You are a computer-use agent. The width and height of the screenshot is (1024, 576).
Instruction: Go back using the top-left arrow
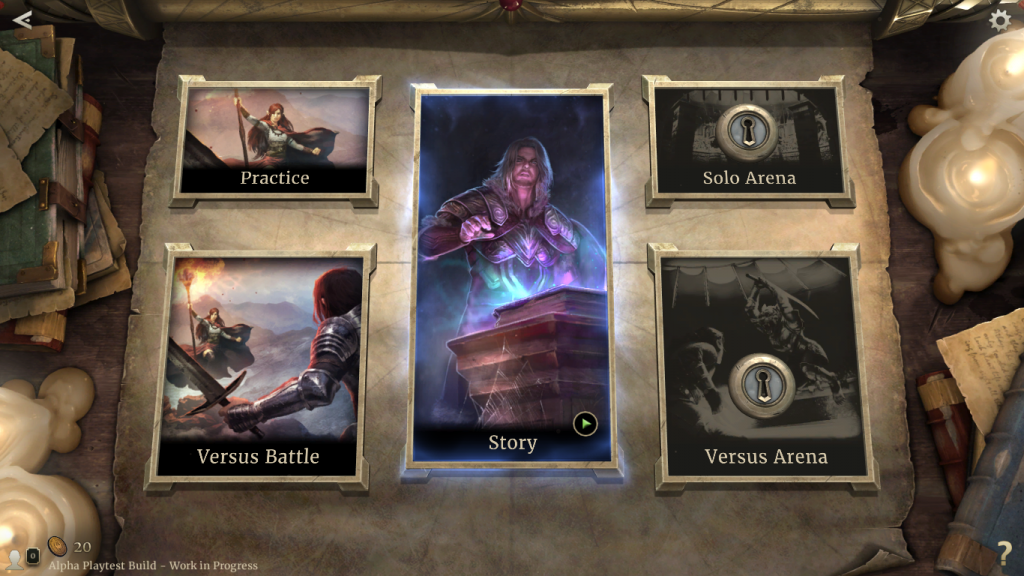point(22,20)
